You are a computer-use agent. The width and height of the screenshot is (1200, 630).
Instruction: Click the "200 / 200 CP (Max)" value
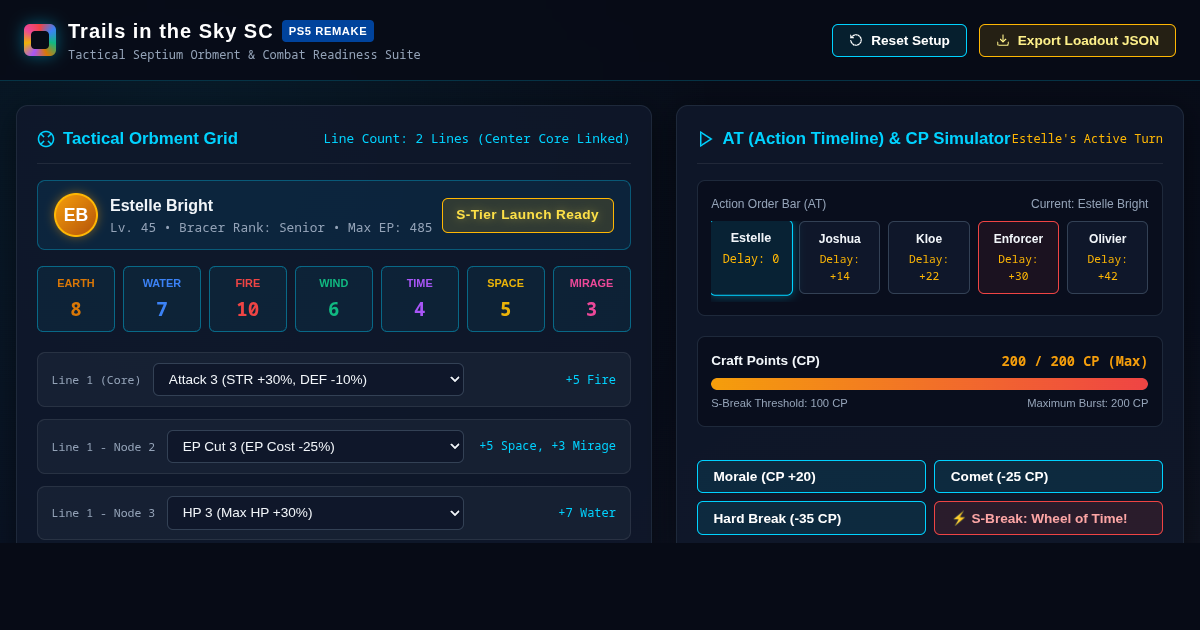(1075, 361)
